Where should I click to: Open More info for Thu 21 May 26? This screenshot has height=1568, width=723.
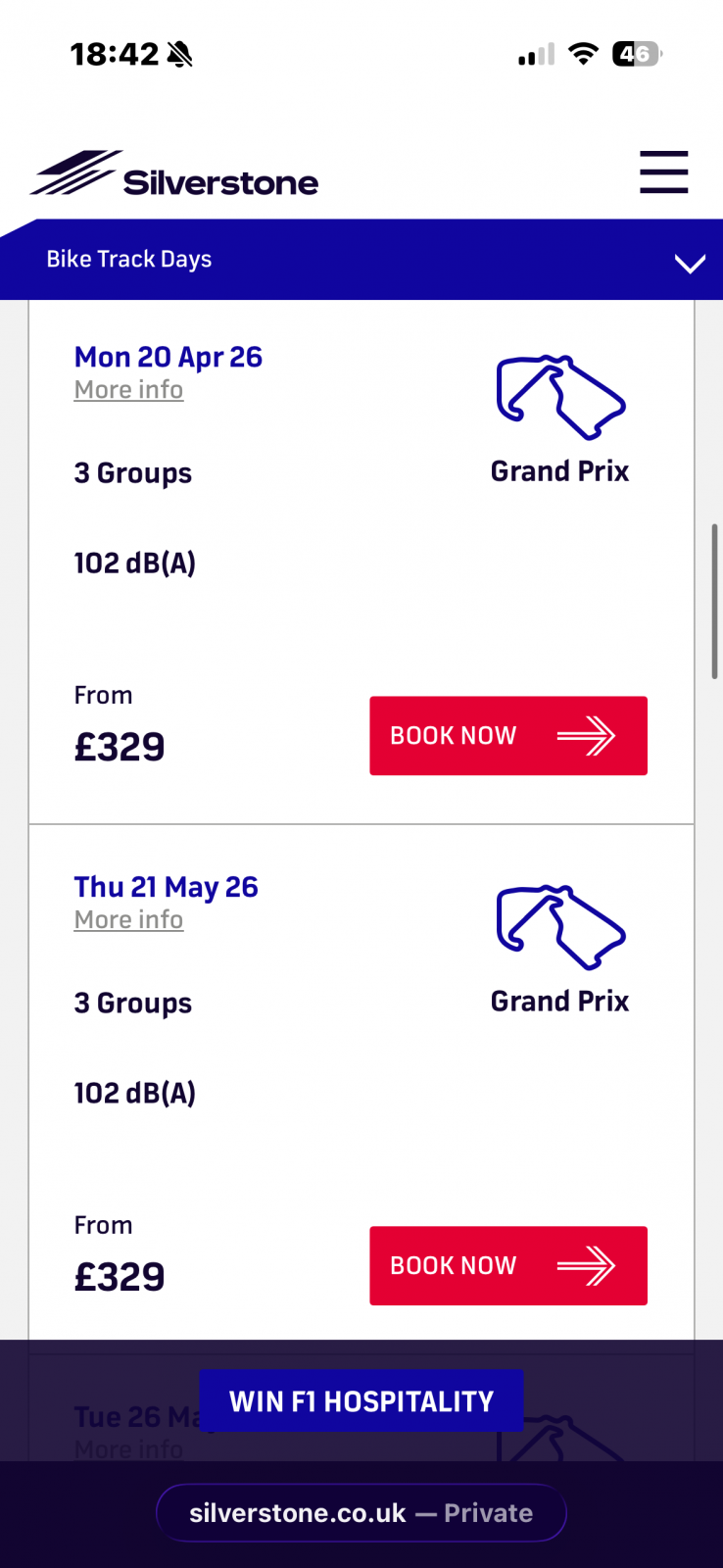(x=128, y=920)
